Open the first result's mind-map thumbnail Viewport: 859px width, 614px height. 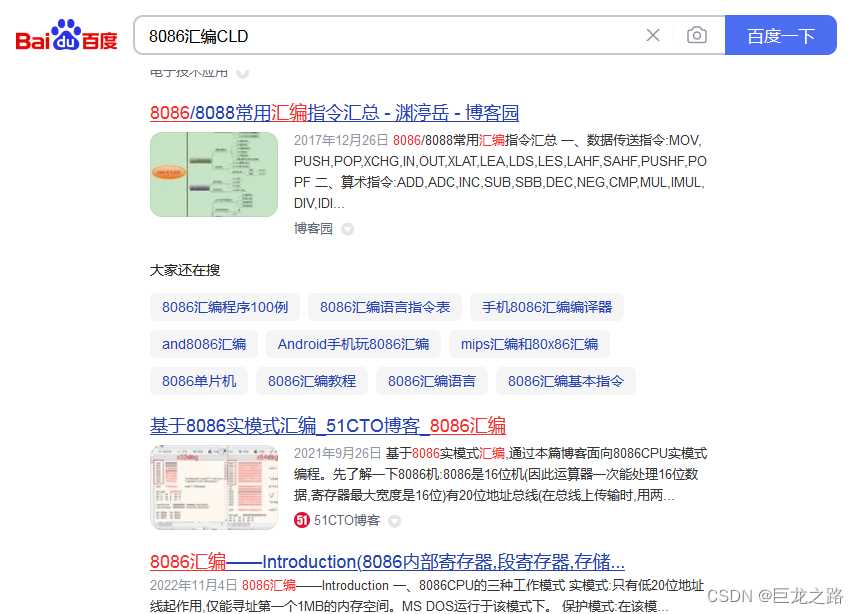(213, 173)
